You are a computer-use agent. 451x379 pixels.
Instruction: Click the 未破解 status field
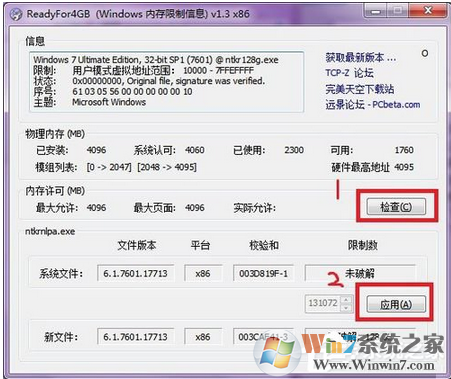click(x=360, y=273)
